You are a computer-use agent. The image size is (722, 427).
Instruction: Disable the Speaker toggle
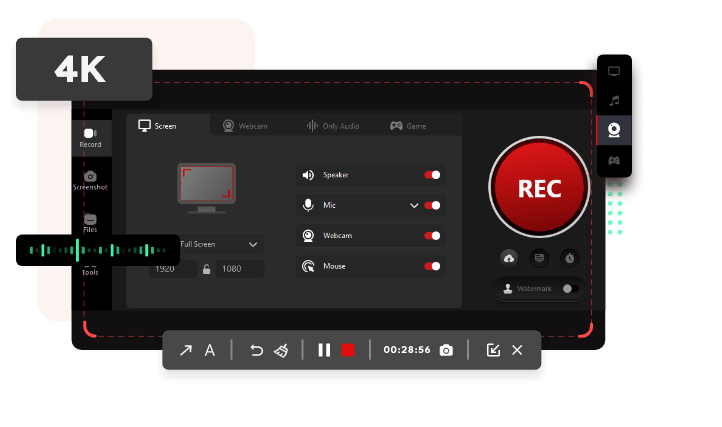(x=432, y=175)
